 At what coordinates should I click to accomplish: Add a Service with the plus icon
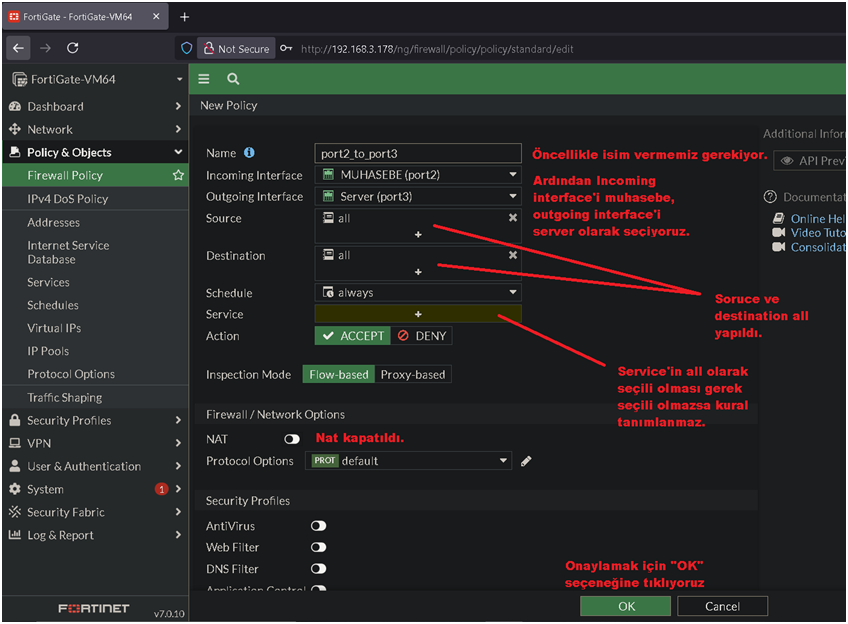418,314
